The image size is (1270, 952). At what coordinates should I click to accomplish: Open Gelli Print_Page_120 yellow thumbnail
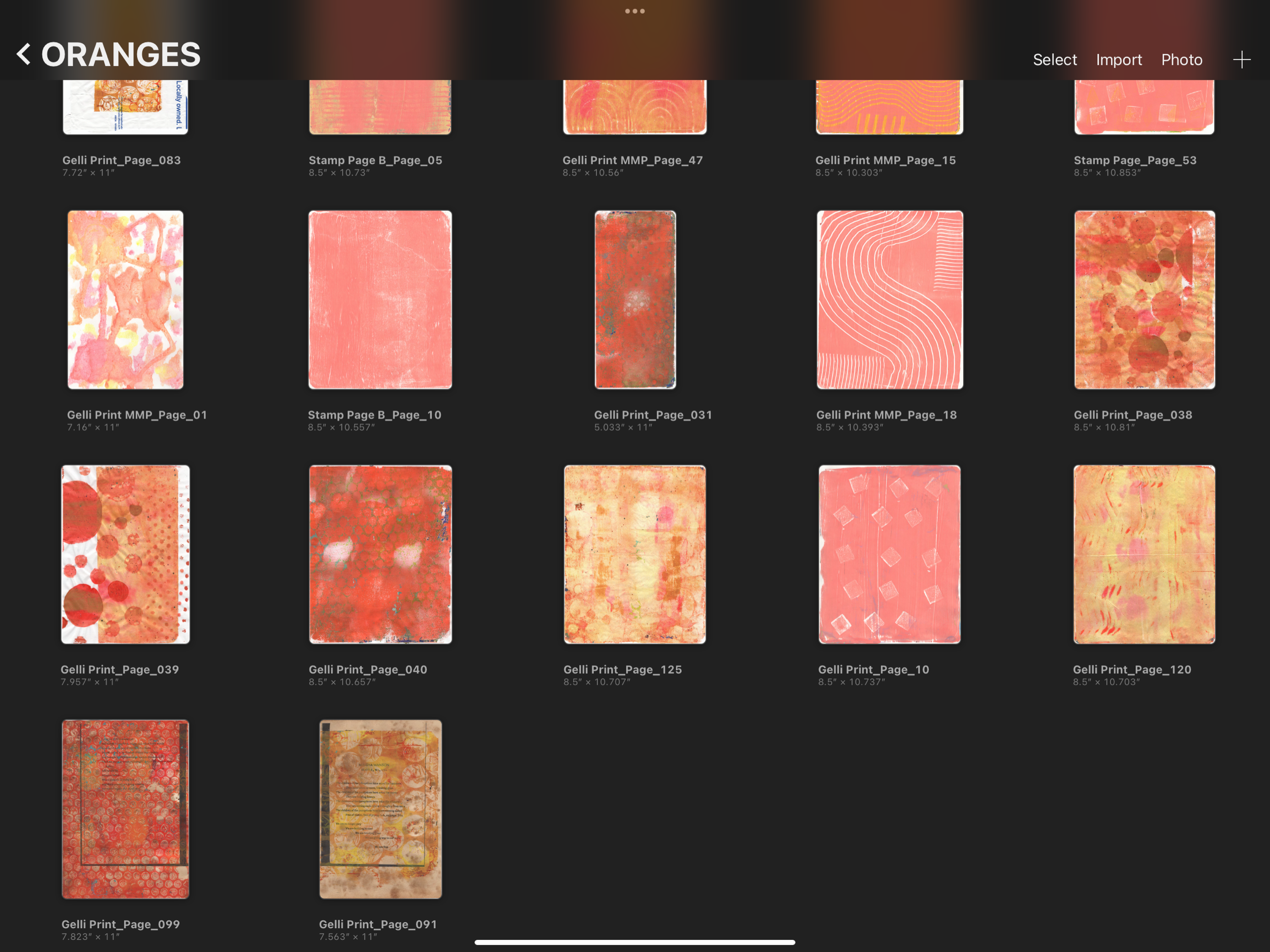coord(1144,554)
